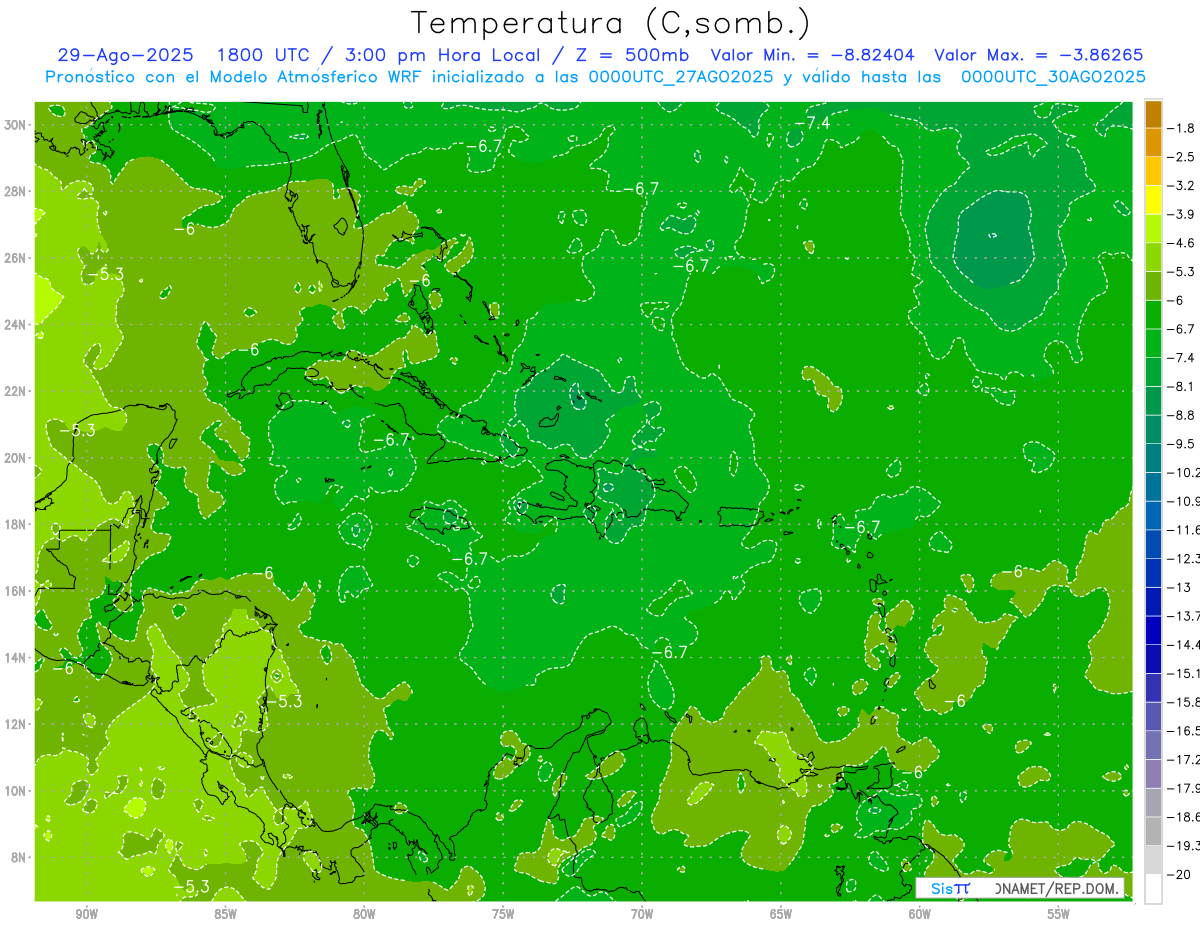
Task: Click "Valor Min. = -8.82404" in header
Action: point(814,55)
